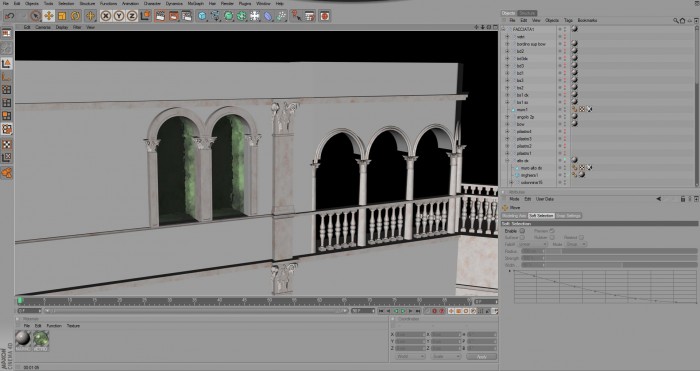The image size is (700, 371).
Task: Toggle the Z axis lock button
Action: coord(132,16)
